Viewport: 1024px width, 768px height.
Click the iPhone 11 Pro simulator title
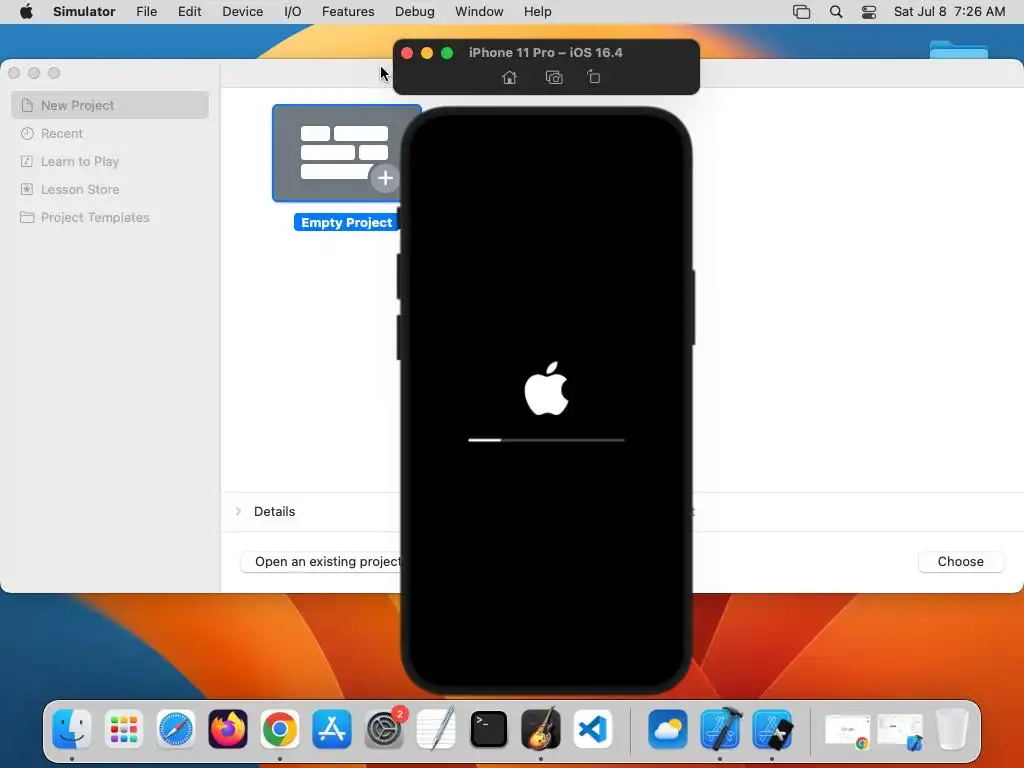545,52
